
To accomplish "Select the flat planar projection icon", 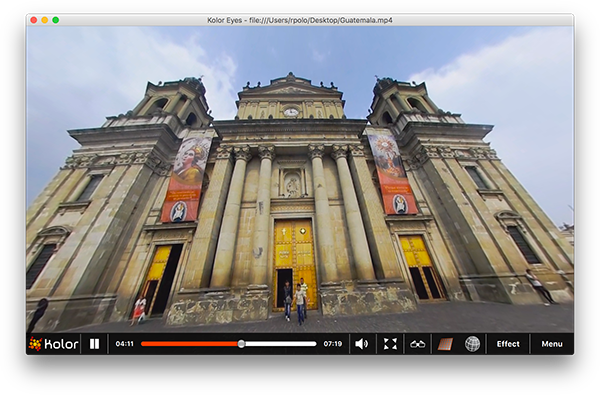I will point(445,344).
